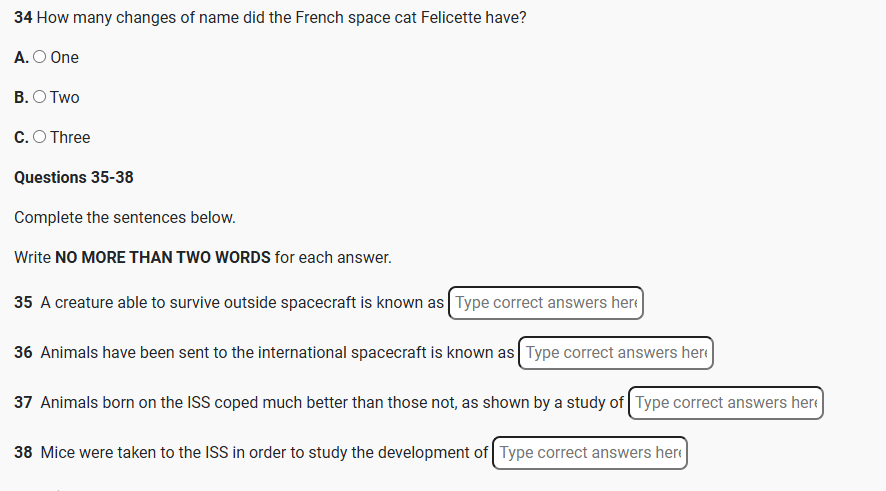Click the "Three" answer label text
The height and width of the screenshot is (491, 886).
click(70, 138)
